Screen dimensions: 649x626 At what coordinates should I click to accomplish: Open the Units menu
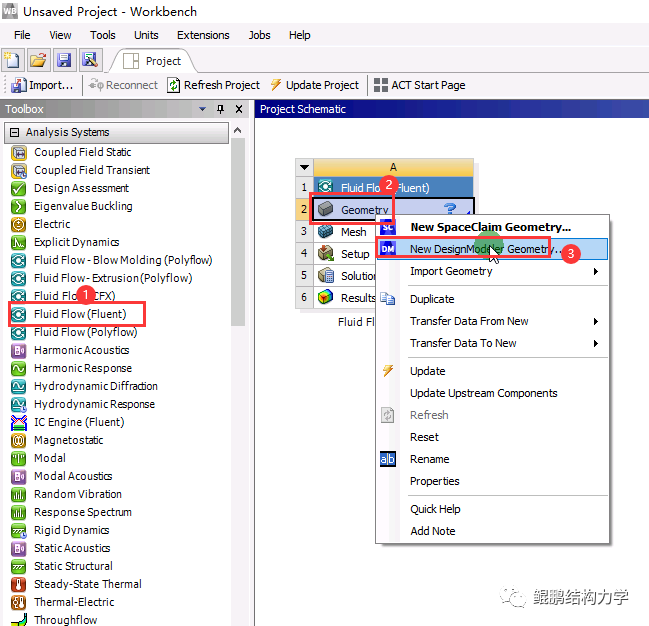(x=146, y=35)
